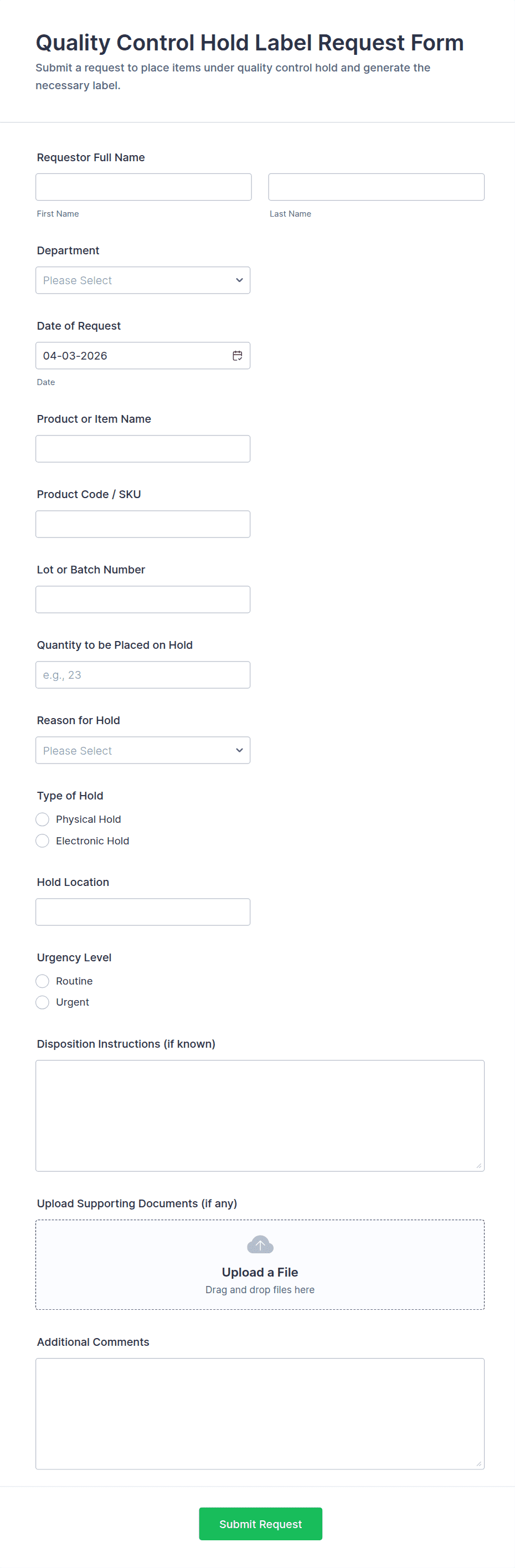Select the Electronic Hold radio option
The image size is (515, 1568).
tap(43, 841)
